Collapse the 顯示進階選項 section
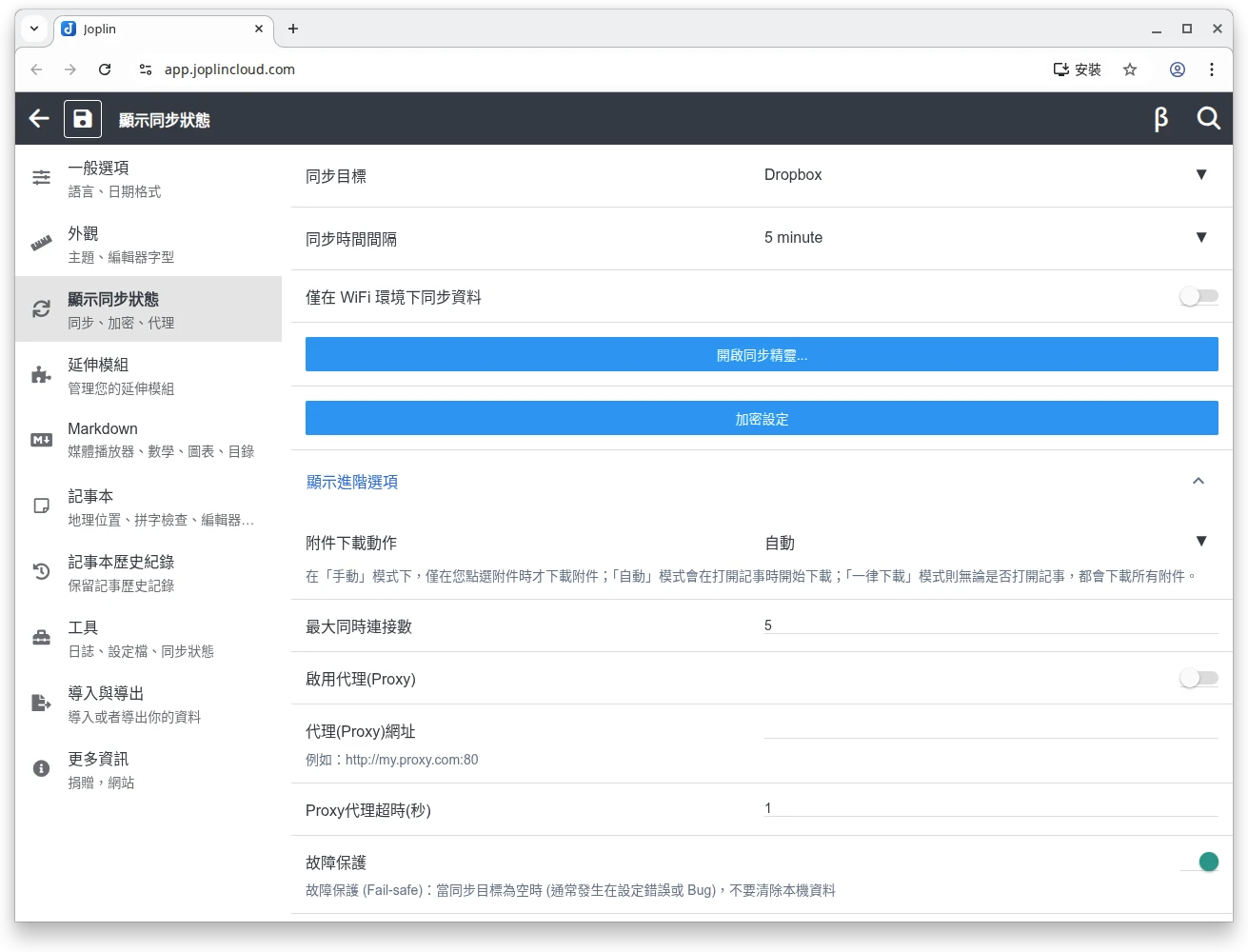Viewport: 1248px width, 952px height. click(1198, 482)
